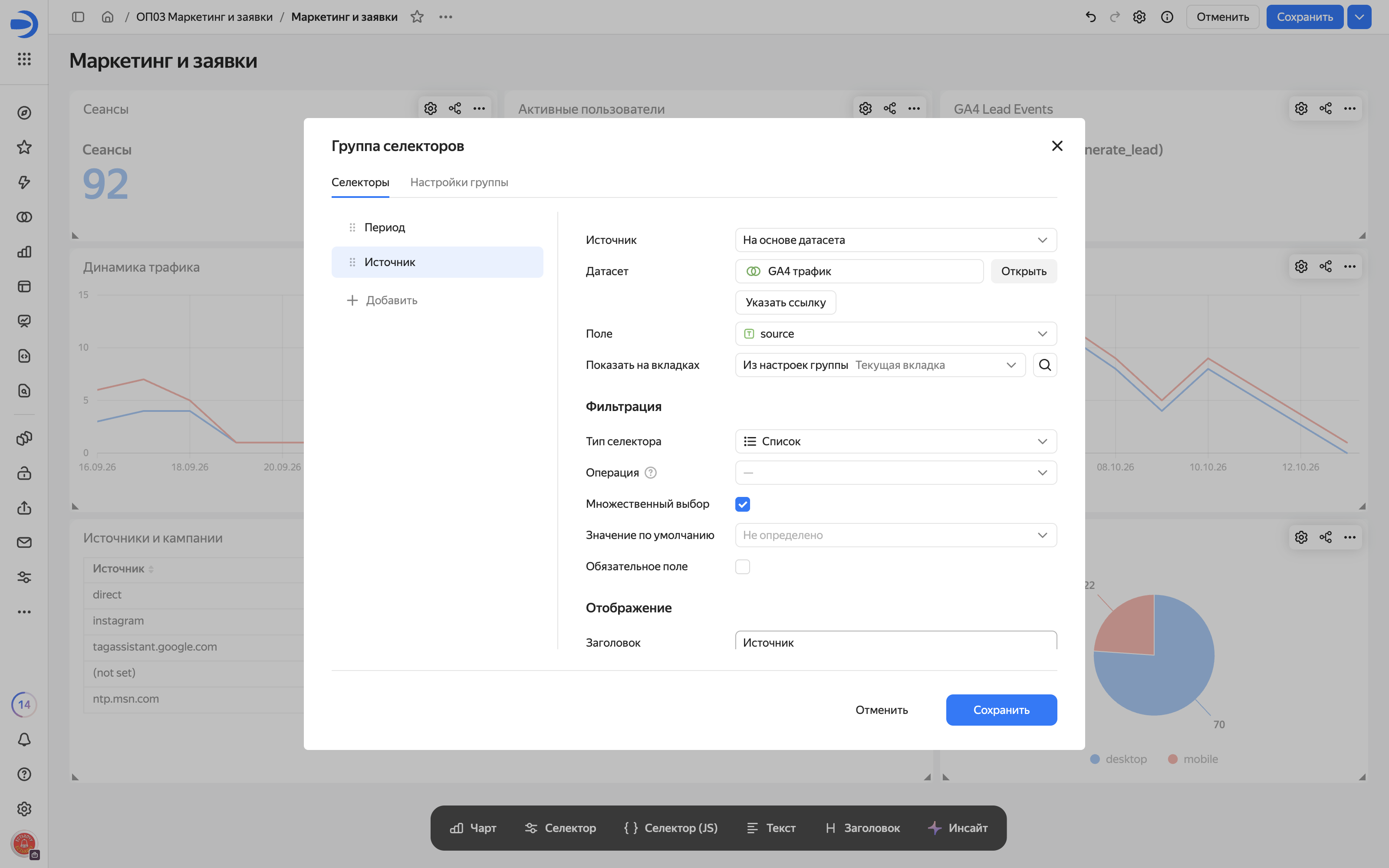Click the home icon in breadcrumbs
The image size is (1389, 868).
(107, 16)
